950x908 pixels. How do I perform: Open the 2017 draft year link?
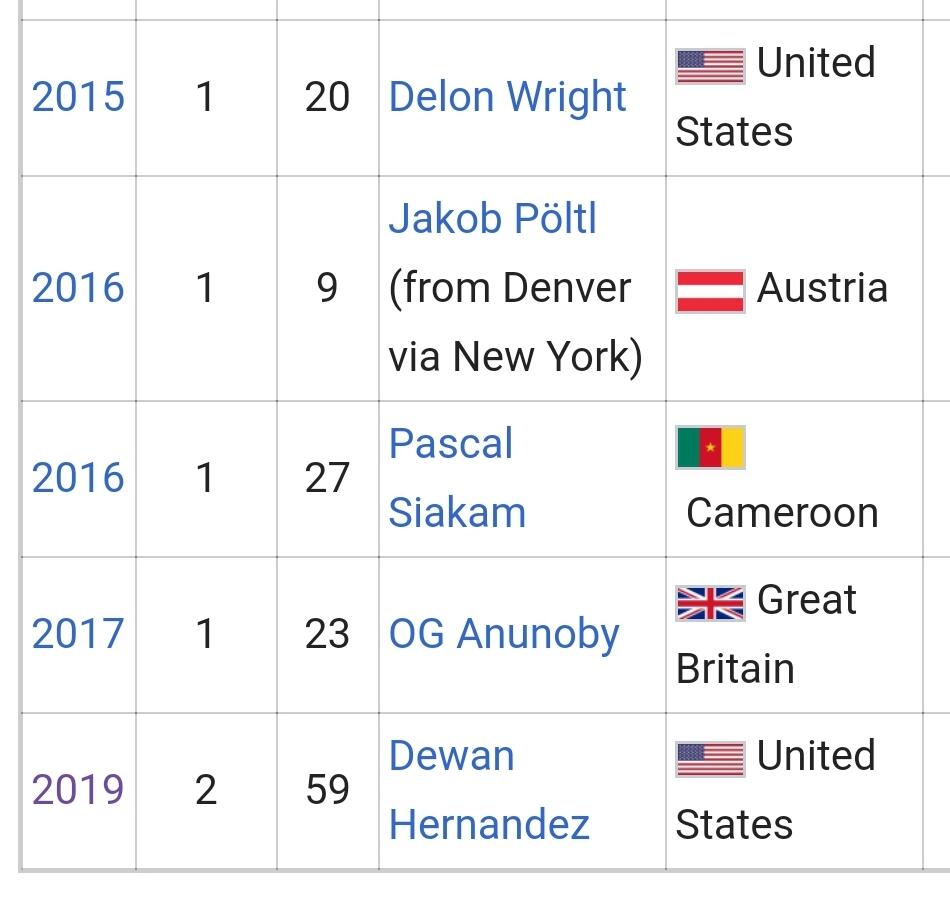point(78,634)
